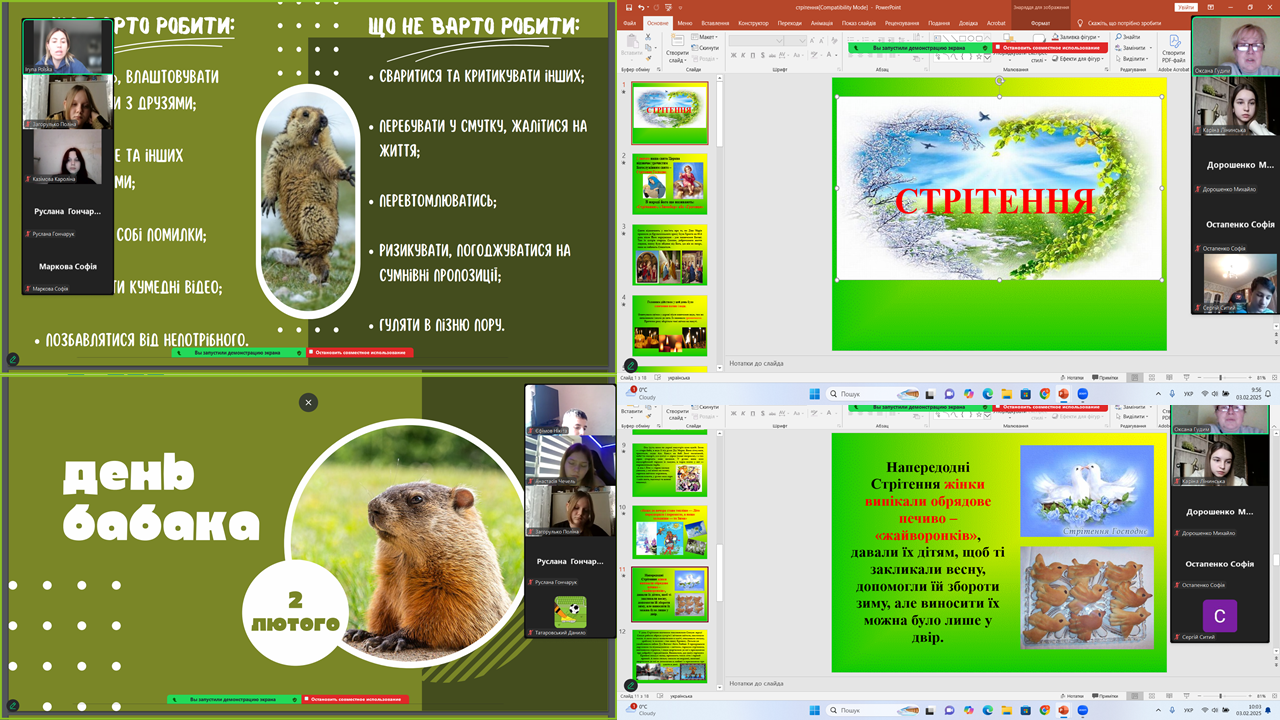Image resolution: width=1280 pixels, height=720 pixels.
Task: Select normal view button in Слайд 11 status bar
Action: click(1134, 696)
